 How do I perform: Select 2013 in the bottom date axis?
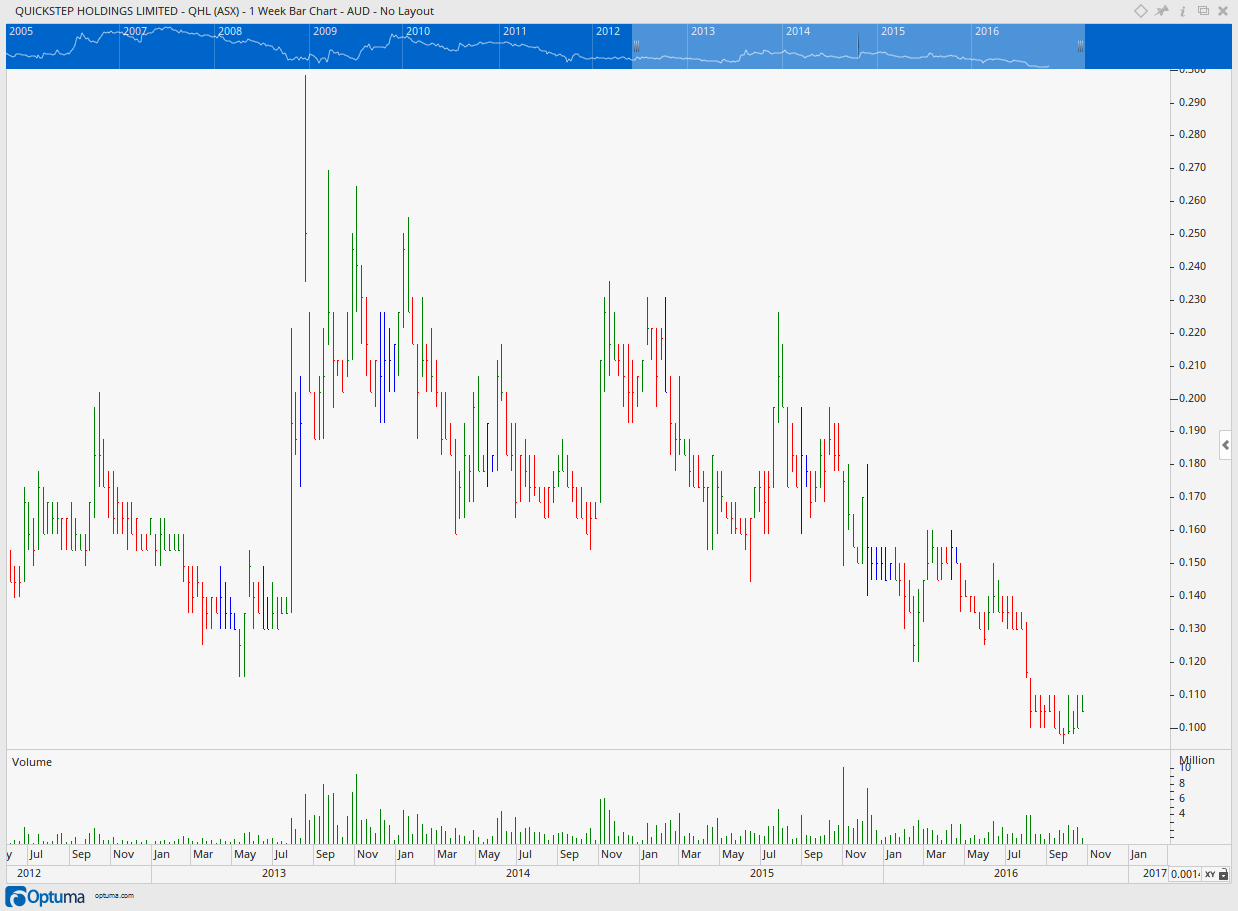pyautogui.click(x=273, y=874)
